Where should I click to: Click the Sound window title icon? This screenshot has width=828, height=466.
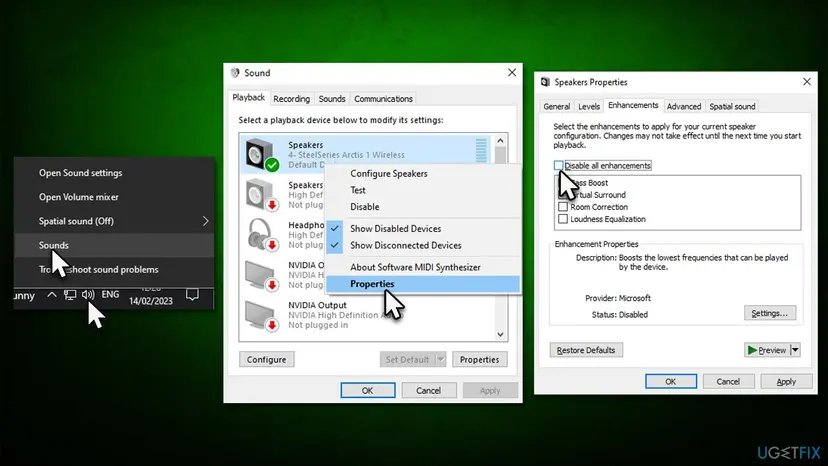point(235,72)
